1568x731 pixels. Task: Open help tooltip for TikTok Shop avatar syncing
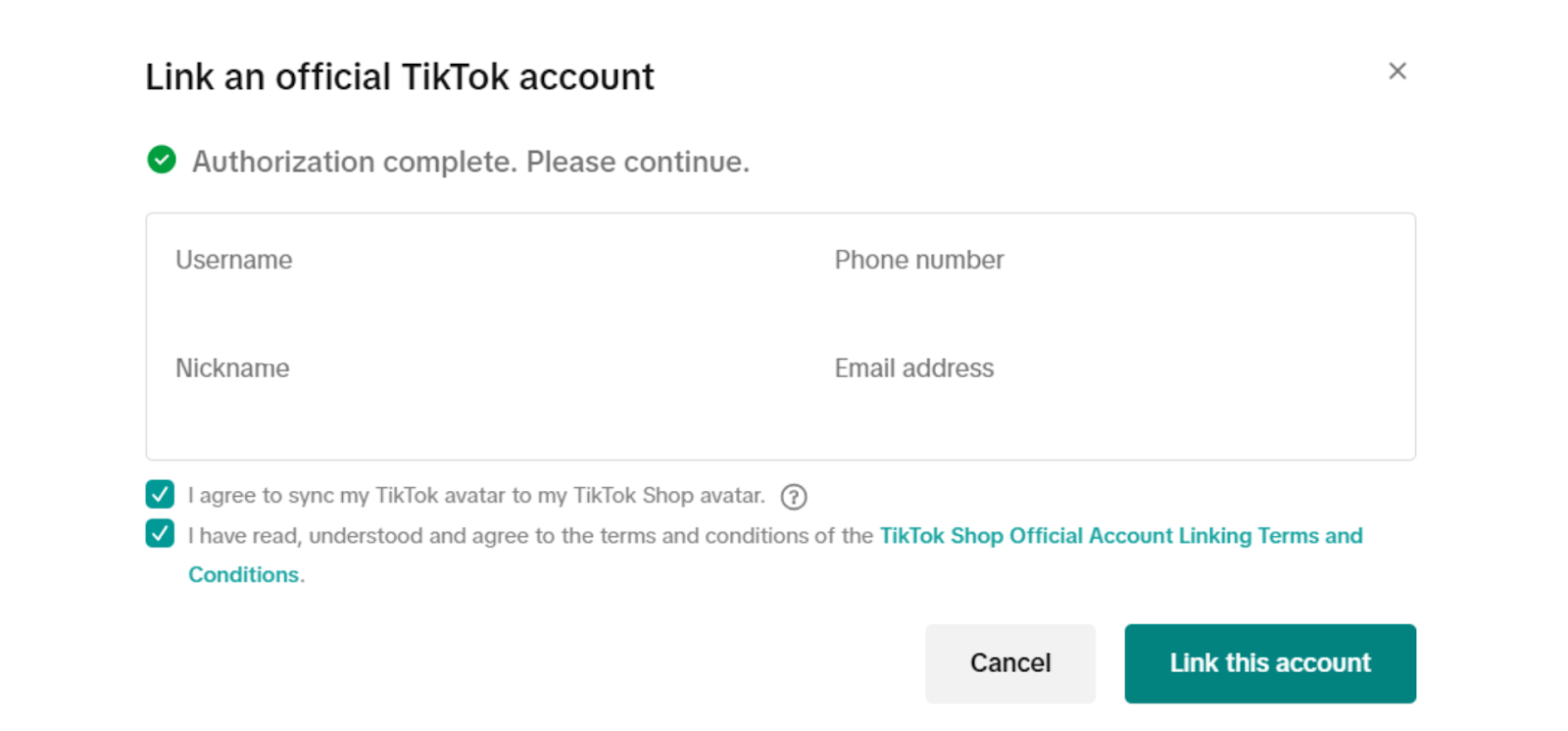(x=795, y=496)
